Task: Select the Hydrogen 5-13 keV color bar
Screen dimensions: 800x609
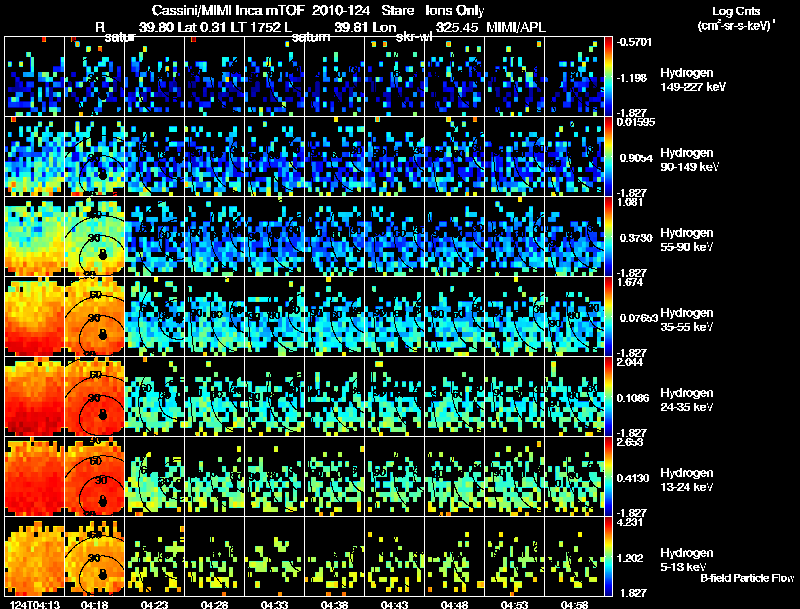Action: click(609, 555)
